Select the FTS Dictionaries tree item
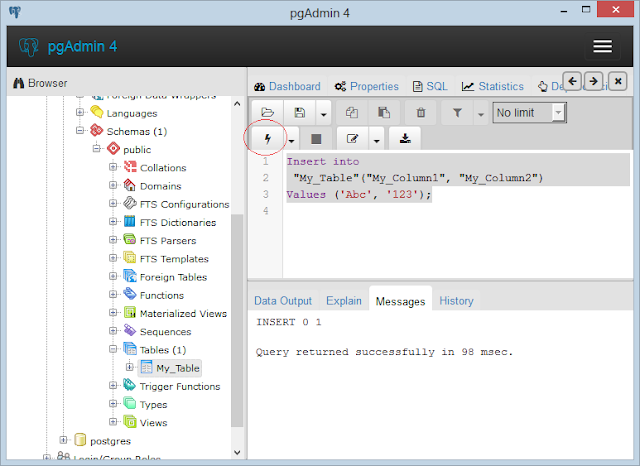This screenshot has height=466, width=640. (178, 222)
